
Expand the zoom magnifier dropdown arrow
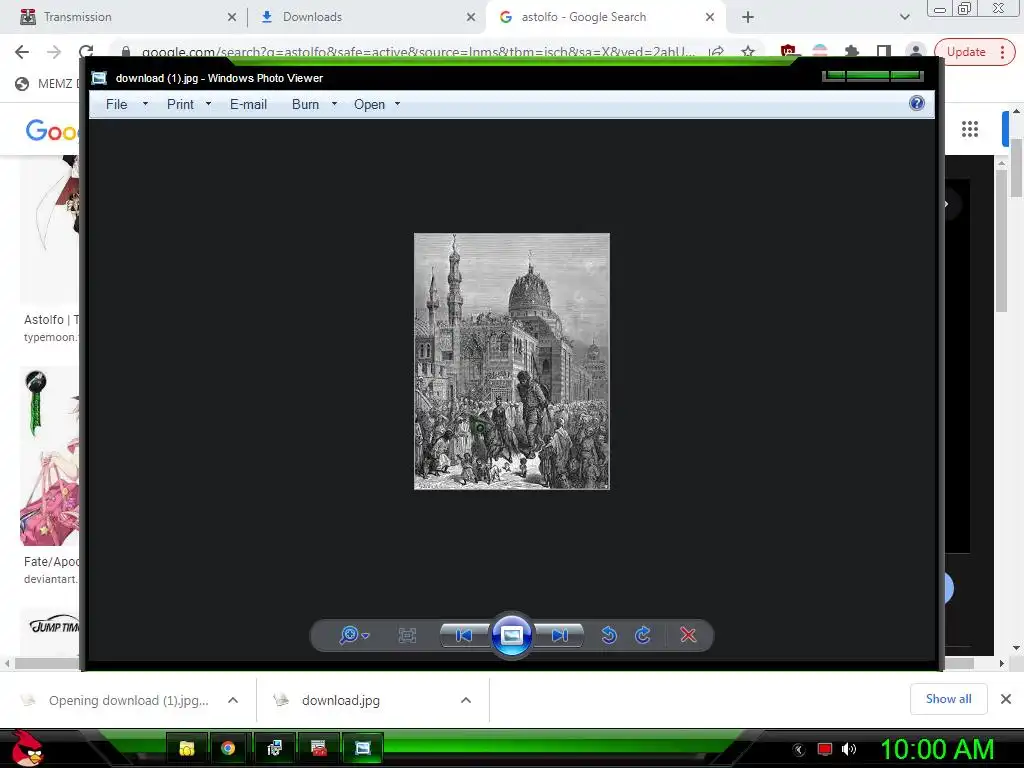pos(366,635)
